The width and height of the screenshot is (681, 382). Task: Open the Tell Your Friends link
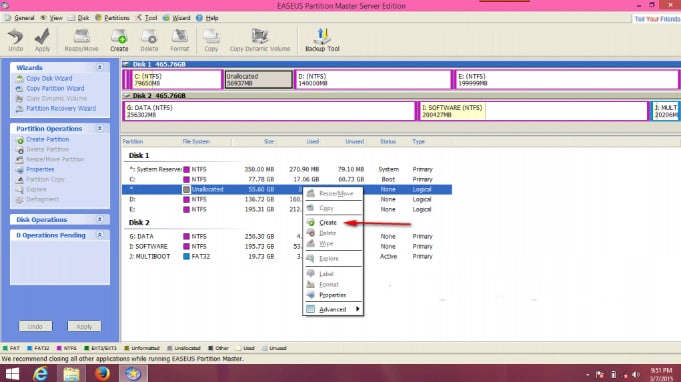[x=657, y=19]
